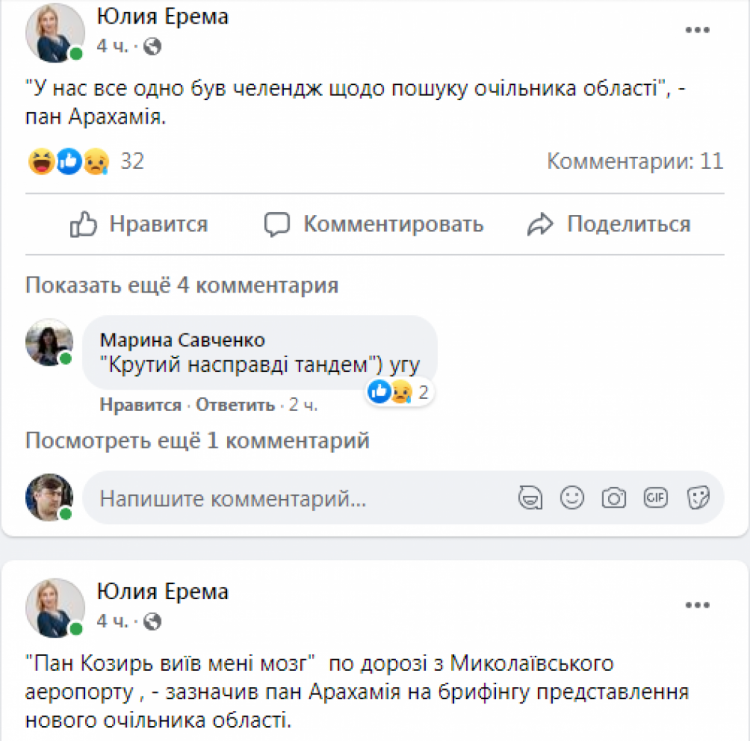This screenshot has height=741, width=750.
Task: Click the avatar sticker icon in the comment box
Action: (x=530, y=497)
